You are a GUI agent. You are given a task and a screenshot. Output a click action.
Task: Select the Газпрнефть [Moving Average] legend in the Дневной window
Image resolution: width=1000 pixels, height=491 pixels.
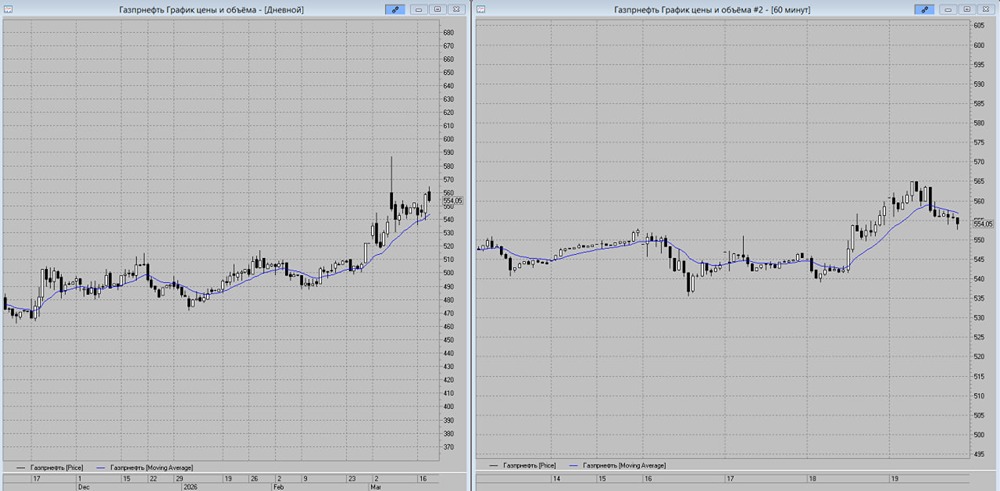[145, 467]
